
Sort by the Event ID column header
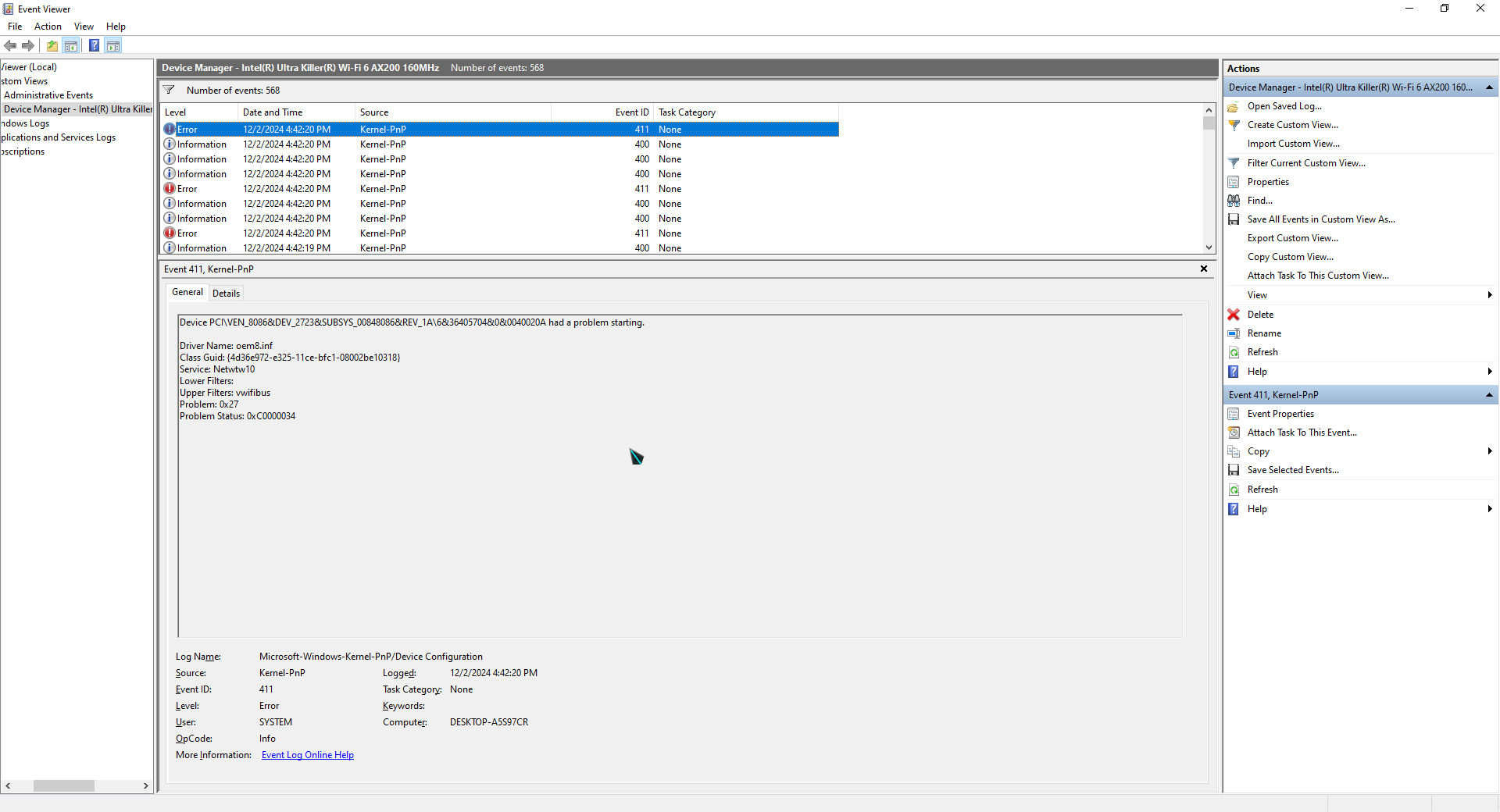pos(602,112)
